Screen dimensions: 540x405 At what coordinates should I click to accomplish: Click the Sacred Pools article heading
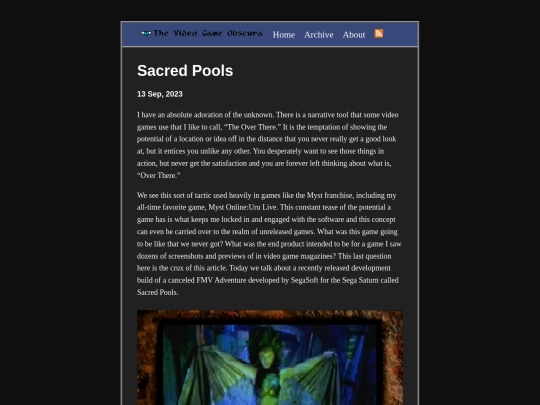coord(185,71)
